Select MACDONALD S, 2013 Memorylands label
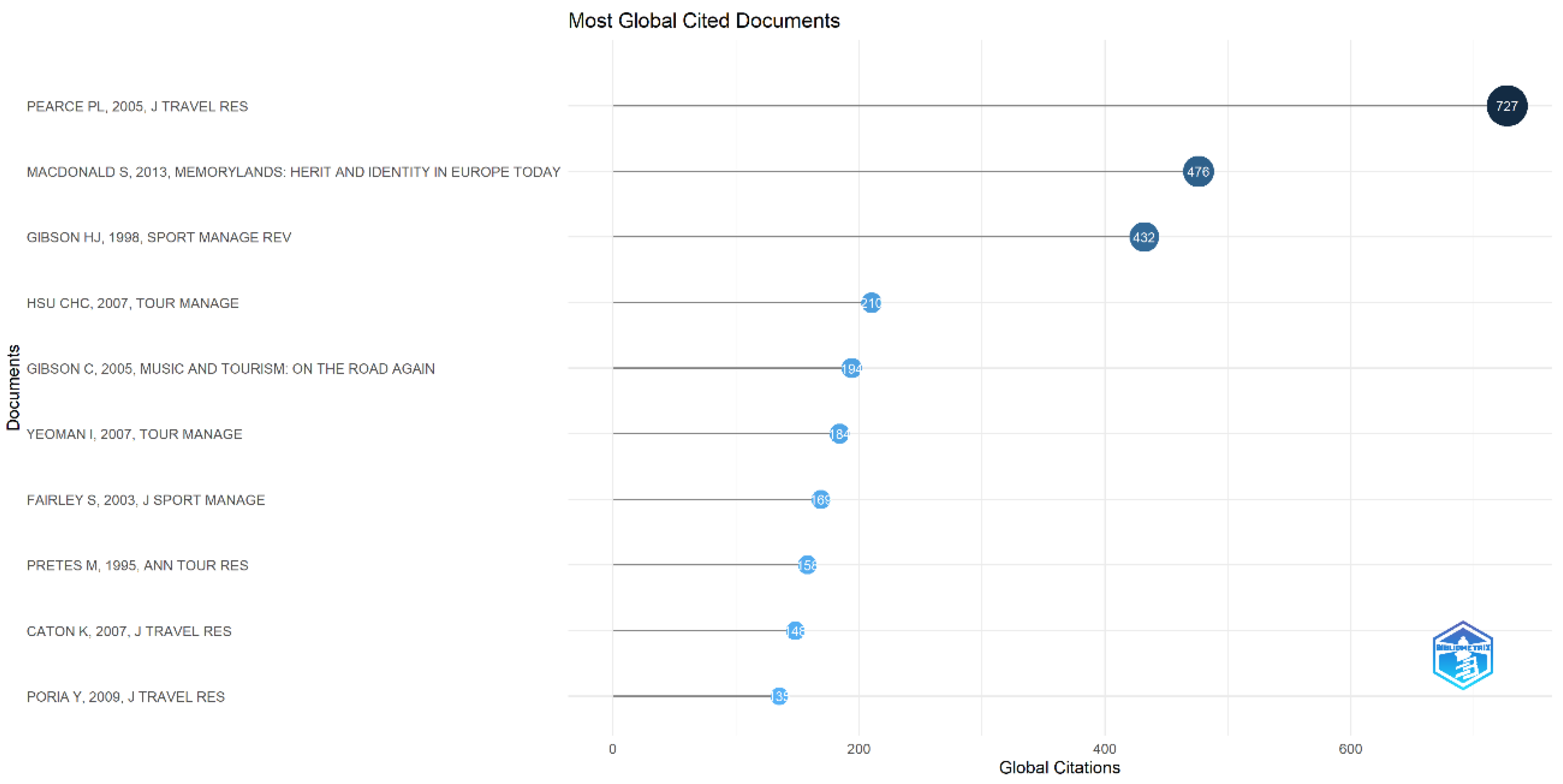Screen dimensions: 1563x784 (293, 172)
